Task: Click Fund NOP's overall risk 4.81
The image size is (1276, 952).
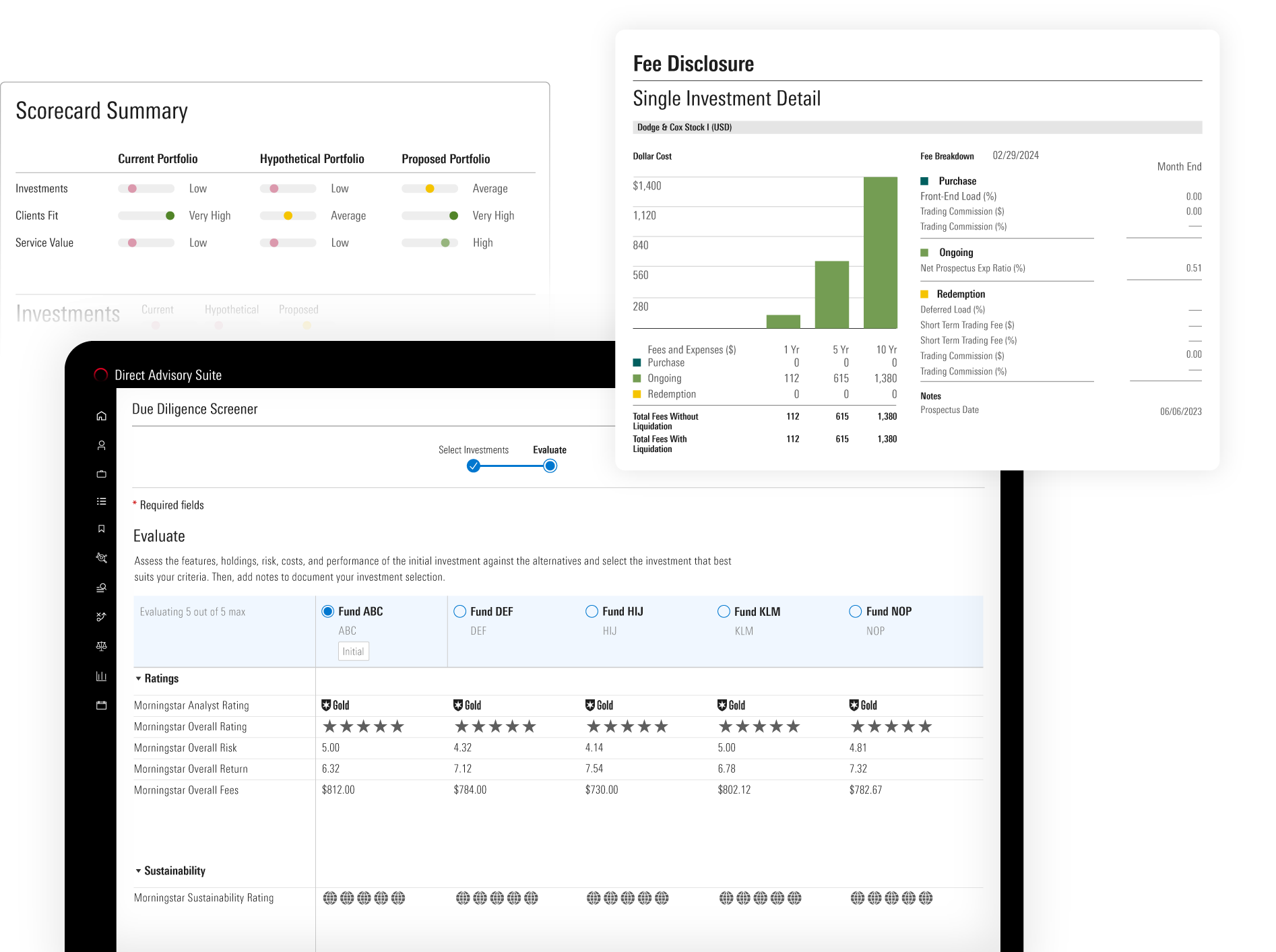Action: (x=858, y=748)
